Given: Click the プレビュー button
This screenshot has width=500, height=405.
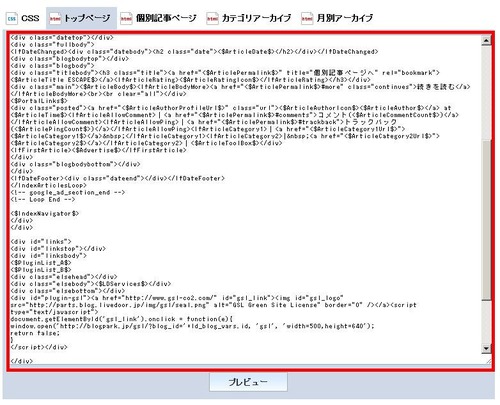Looking at the screenshot, I should point(248,382).
